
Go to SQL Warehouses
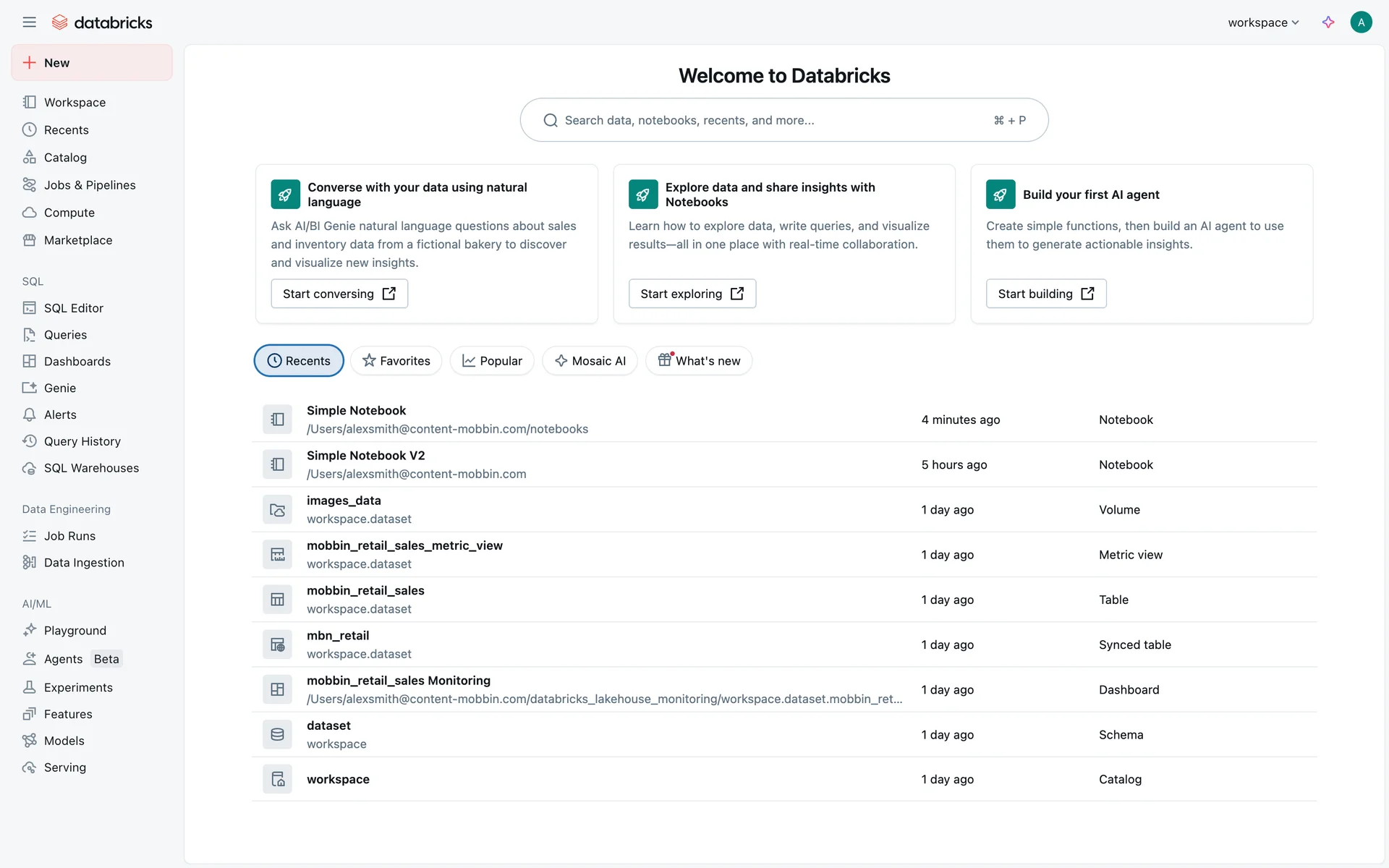(x=91, y=468)
